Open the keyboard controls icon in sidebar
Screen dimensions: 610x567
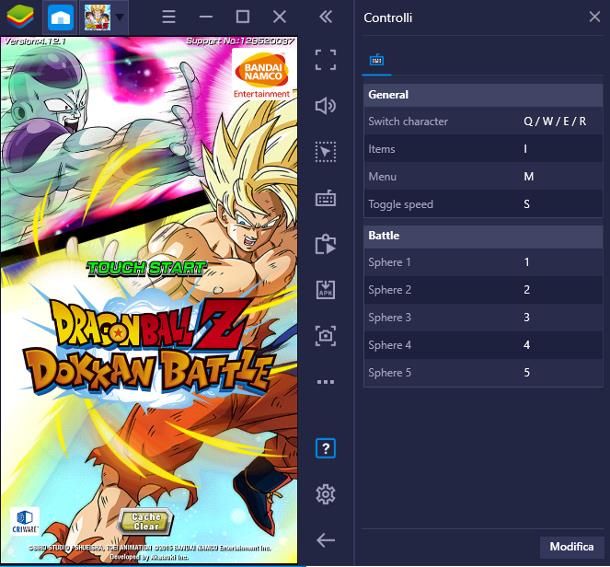(326, 198)
